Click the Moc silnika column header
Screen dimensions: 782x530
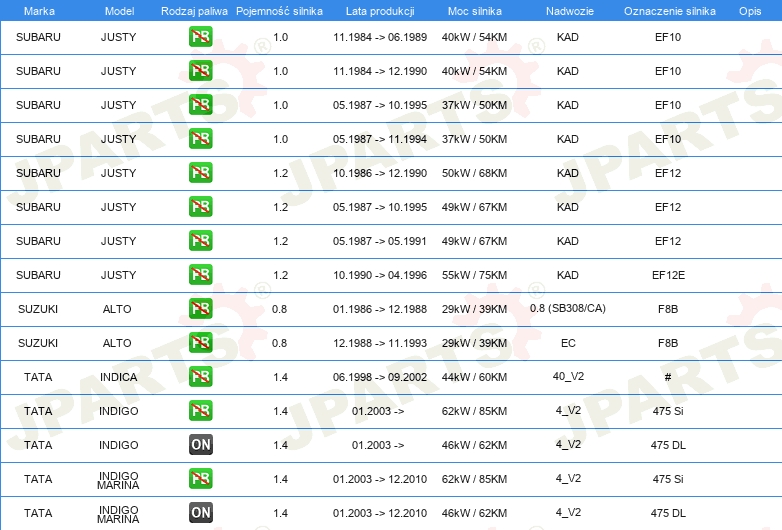(x=475, y=11)
